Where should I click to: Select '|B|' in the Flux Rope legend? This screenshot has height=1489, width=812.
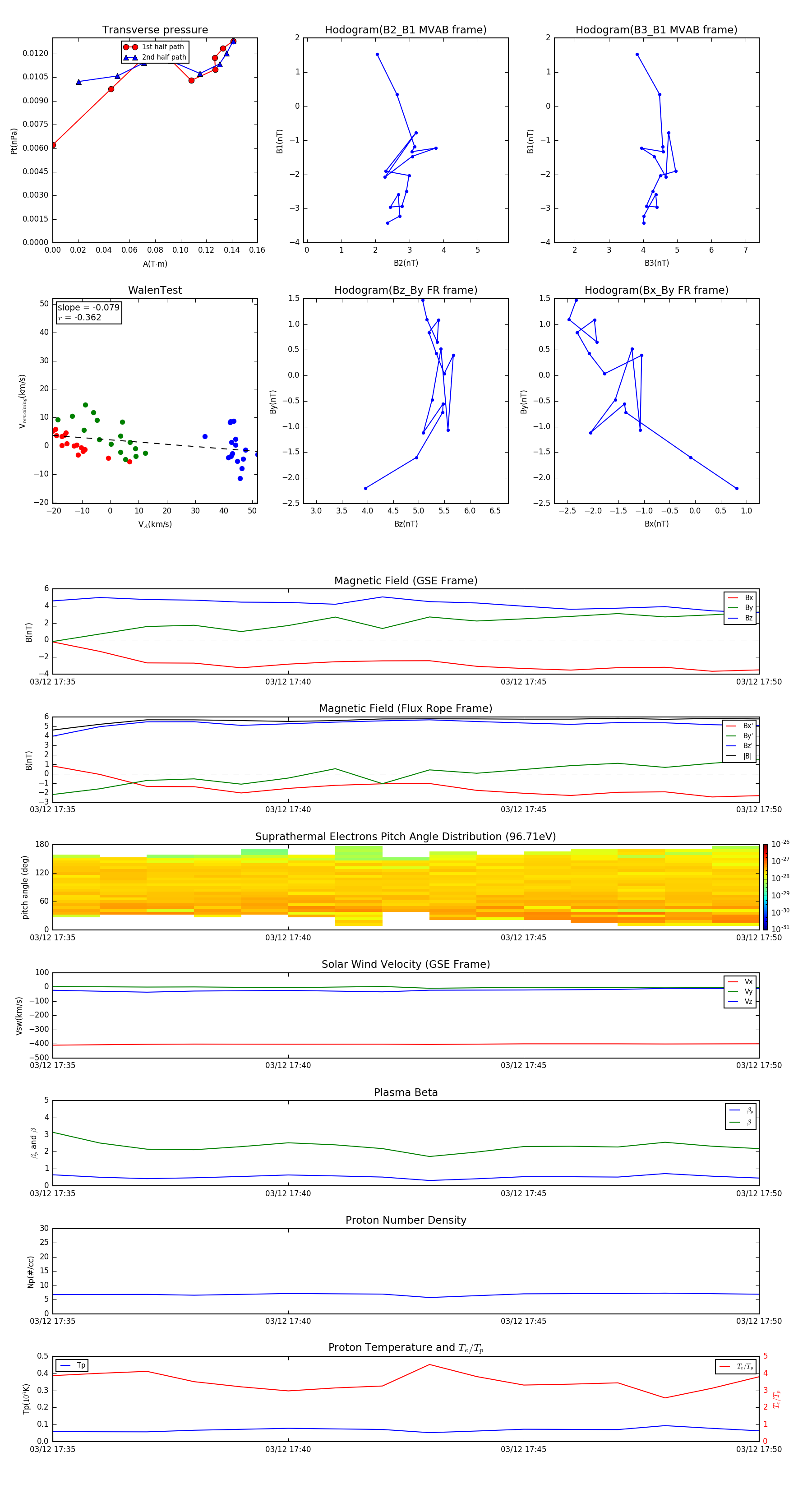(x=740, y=756)
